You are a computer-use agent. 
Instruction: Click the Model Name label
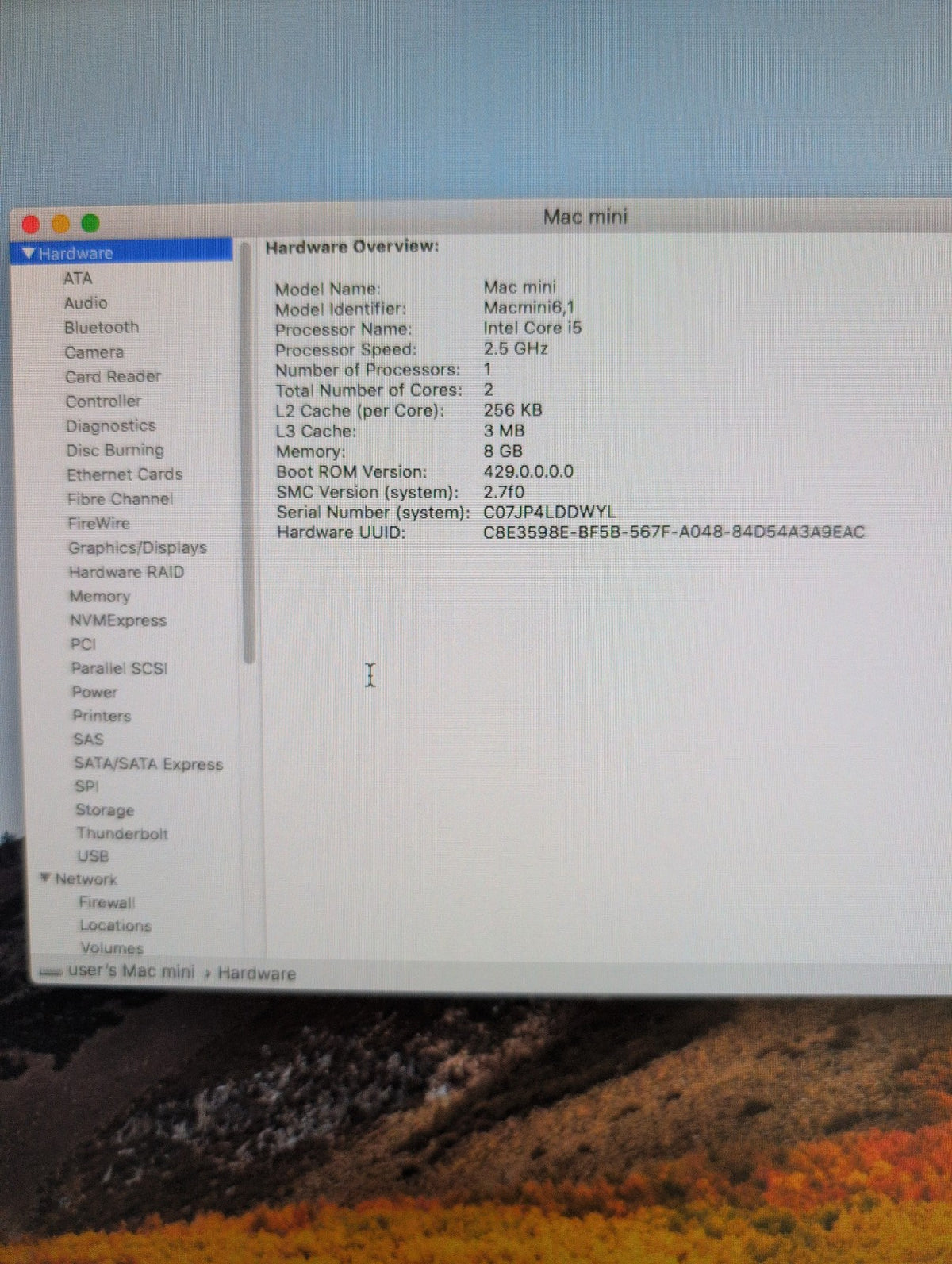tap(328, 289)
